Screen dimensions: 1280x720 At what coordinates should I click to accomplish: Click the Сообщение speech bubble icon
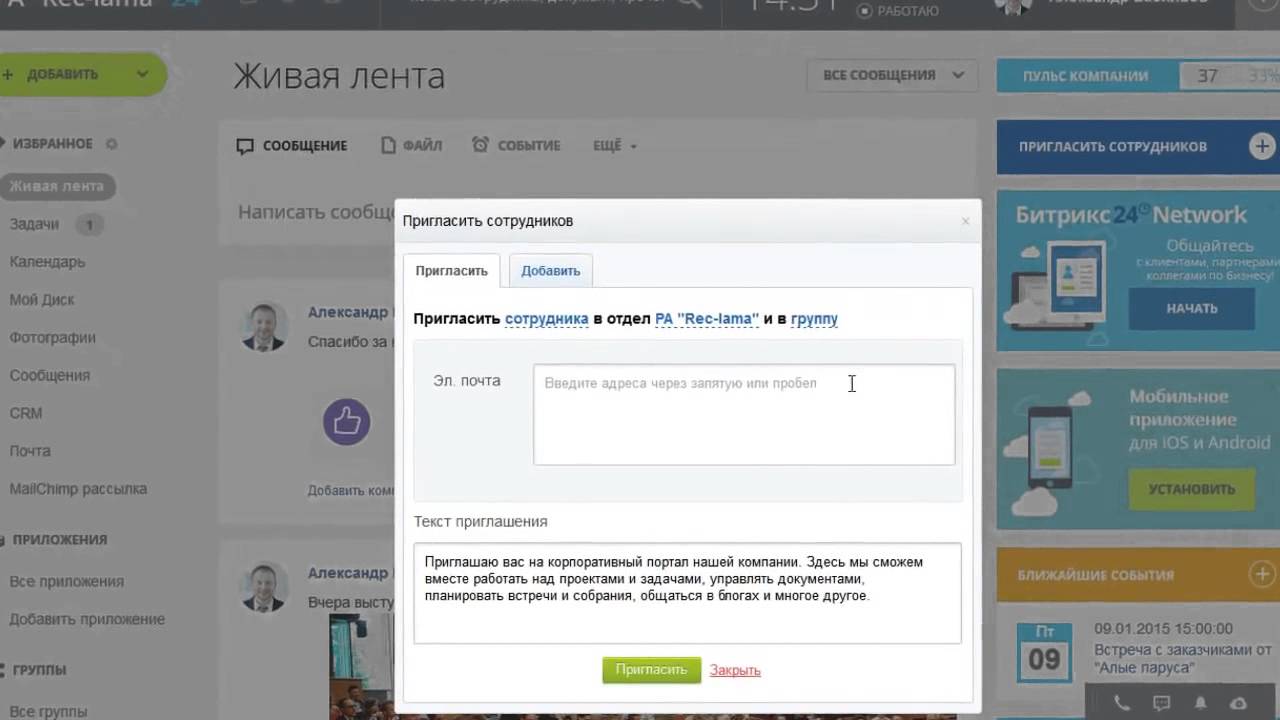tap(245, 146)
